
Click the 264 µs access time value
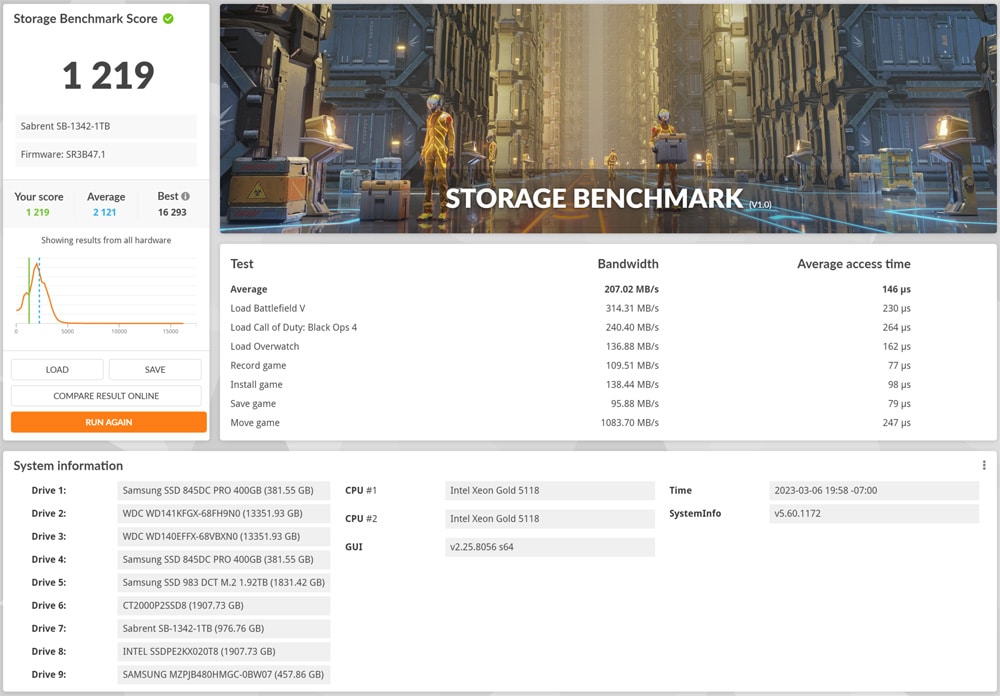point(896,327)
